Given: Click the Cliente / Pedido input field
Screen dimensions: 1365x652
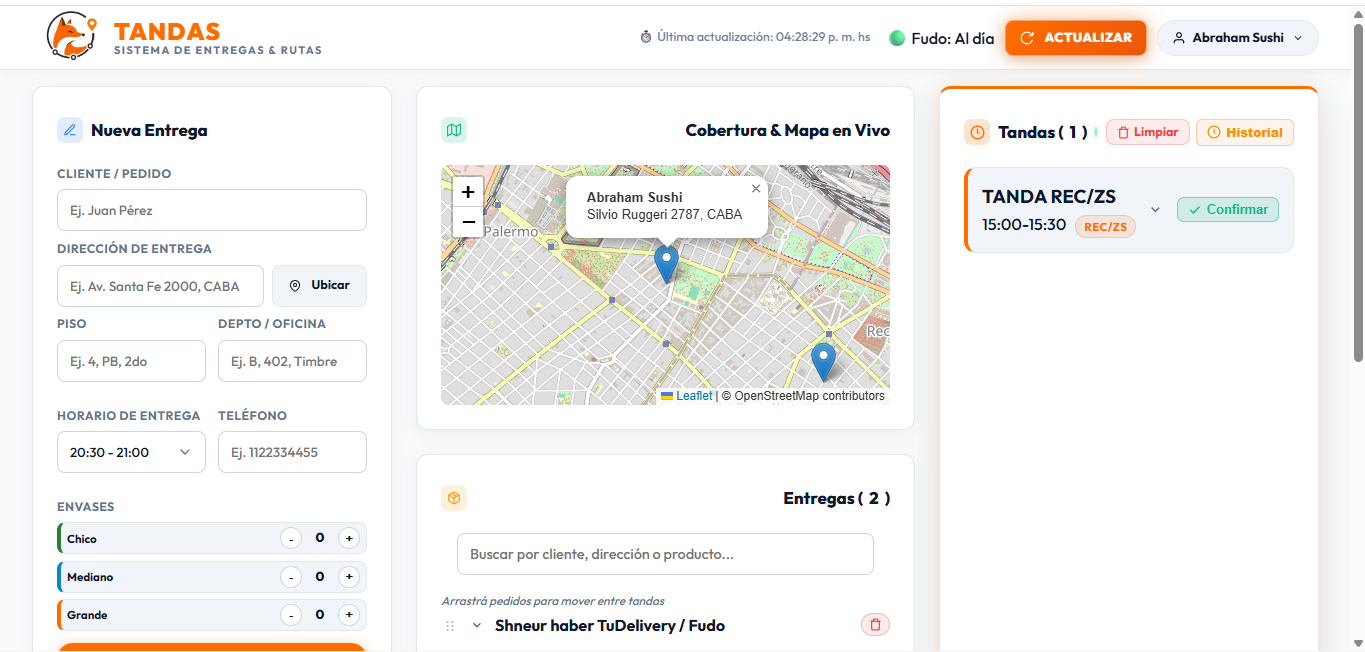Looking at the screenshot, I should tap(212, 210).
